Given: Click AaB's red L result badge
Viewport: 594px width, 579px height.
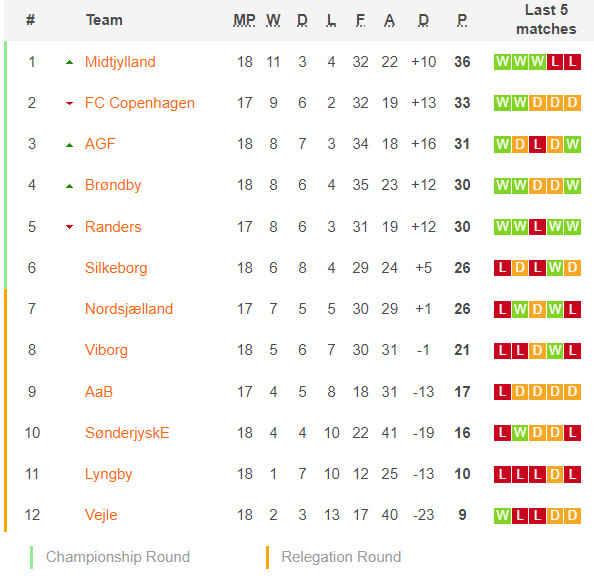Looking at the screenshot, I should (502, 392).
